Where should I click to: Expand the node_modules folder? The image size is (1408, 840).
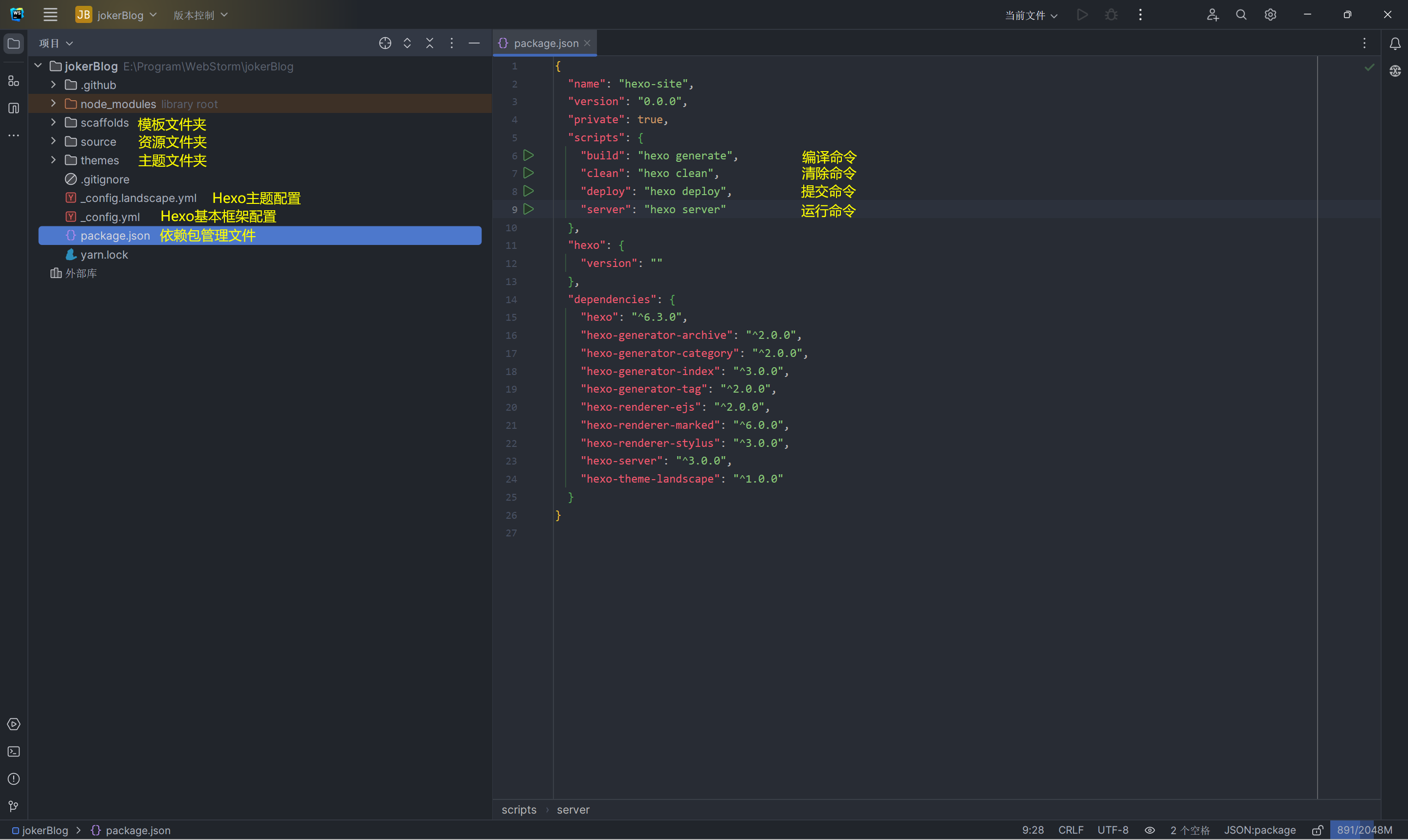coord(53,104)
